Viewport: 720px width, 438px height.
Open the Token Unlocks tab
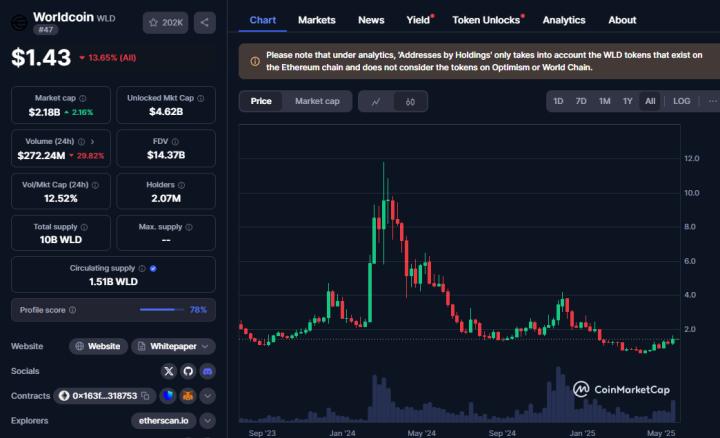point(486,20)
